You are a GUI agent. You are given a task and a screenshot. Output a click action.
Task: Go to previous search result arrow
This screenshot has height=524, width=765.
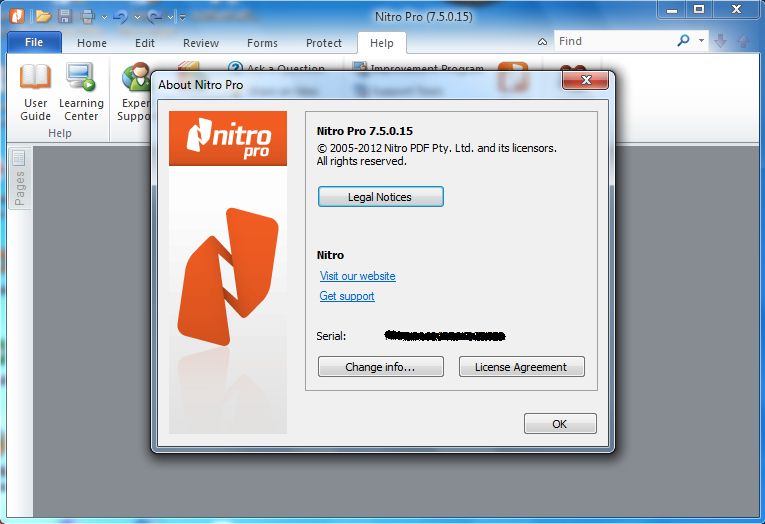coord(743,41)
